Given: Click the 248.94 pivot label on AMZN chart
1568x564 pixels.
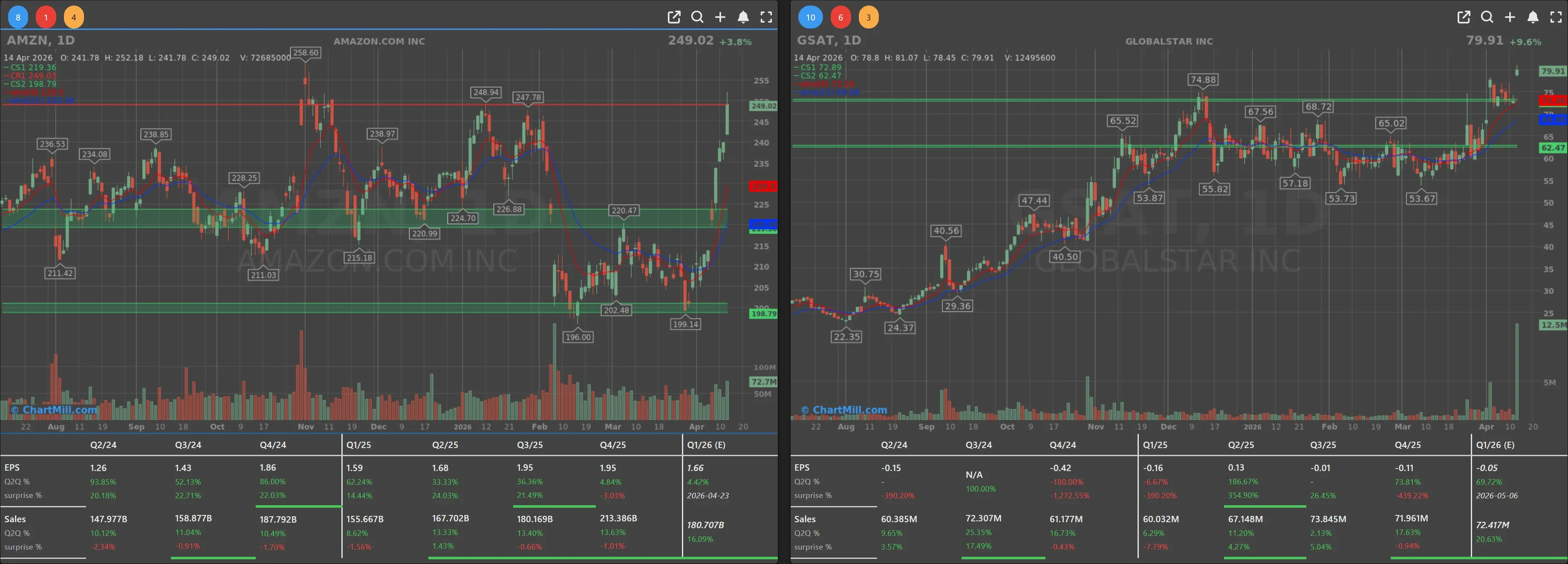Looking at the screenshot, I should coord(486,92).
